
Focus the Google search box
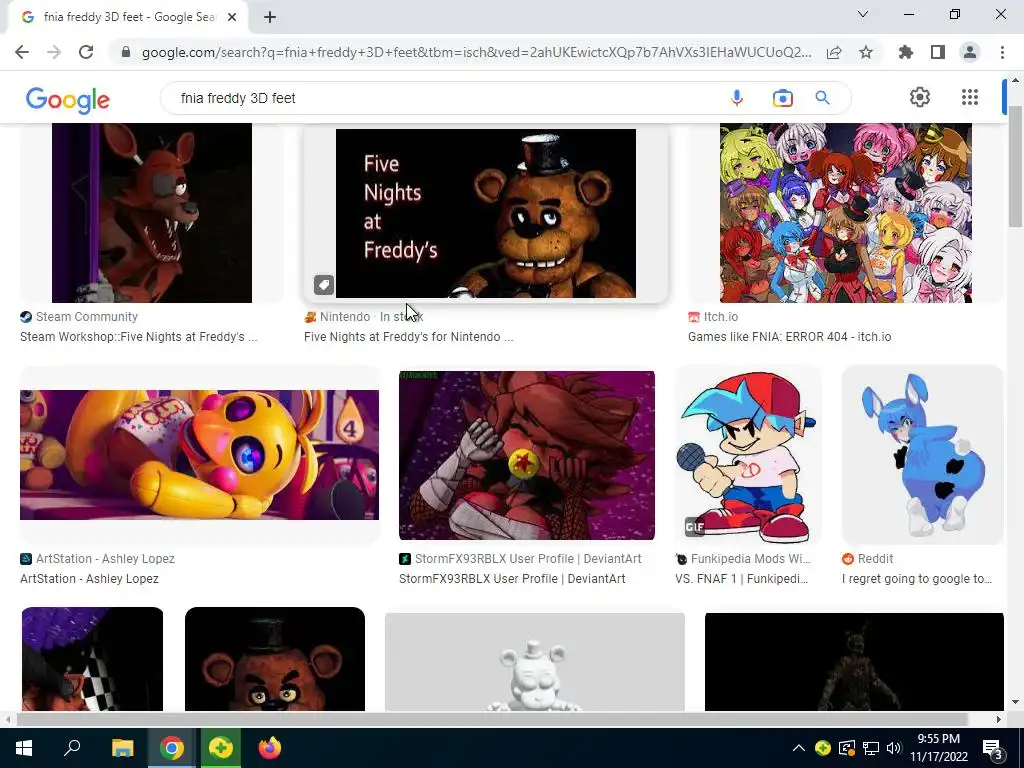pos(444,98)
